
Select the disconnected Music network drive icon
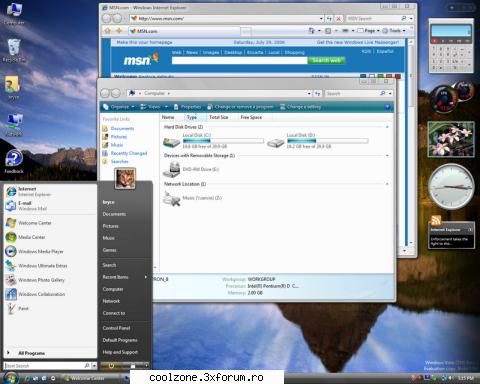click(171, 198)
